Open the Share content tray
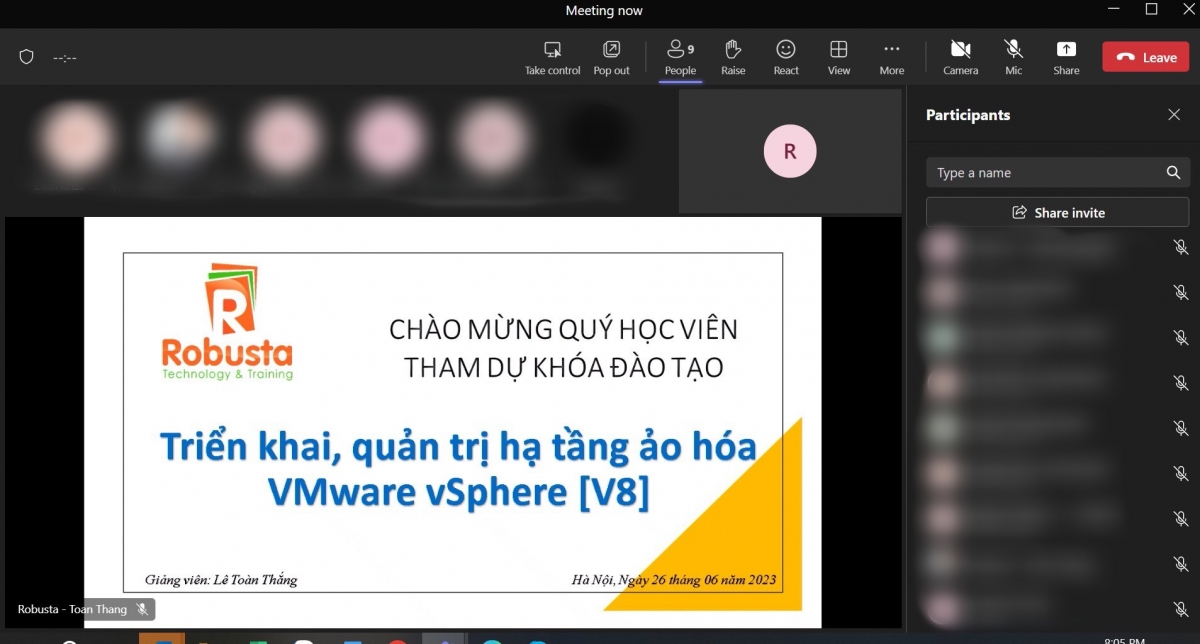Image resolution: width=1200 pixels, height=644 pixels. coord(1066,58)
